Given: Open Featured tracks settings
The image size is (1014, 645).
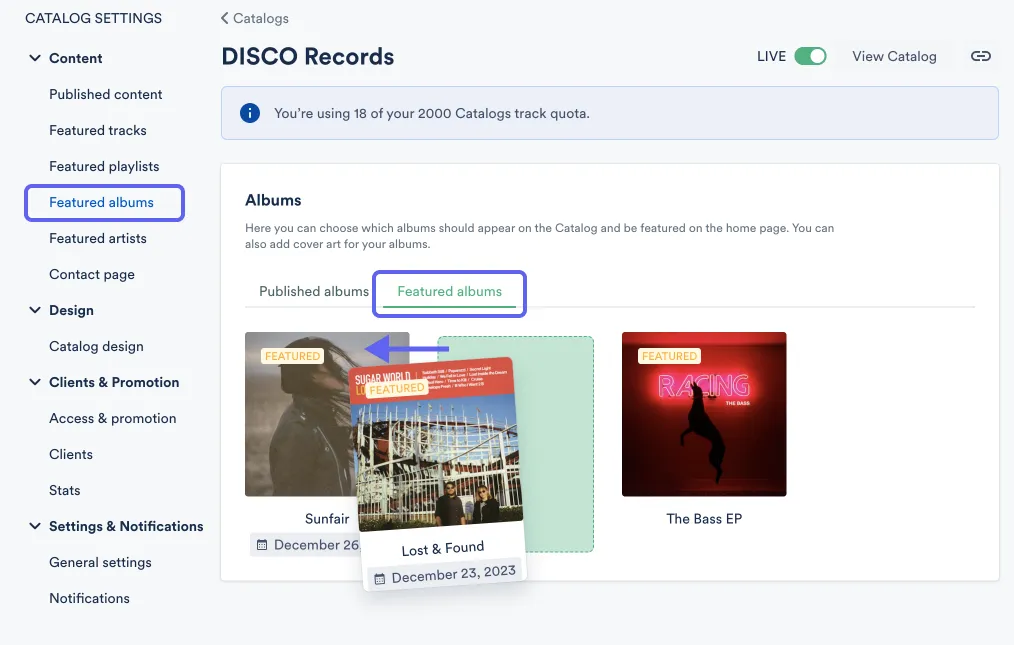Looking at the screenshot, I should pyautogui.click(x=97, y=130).
